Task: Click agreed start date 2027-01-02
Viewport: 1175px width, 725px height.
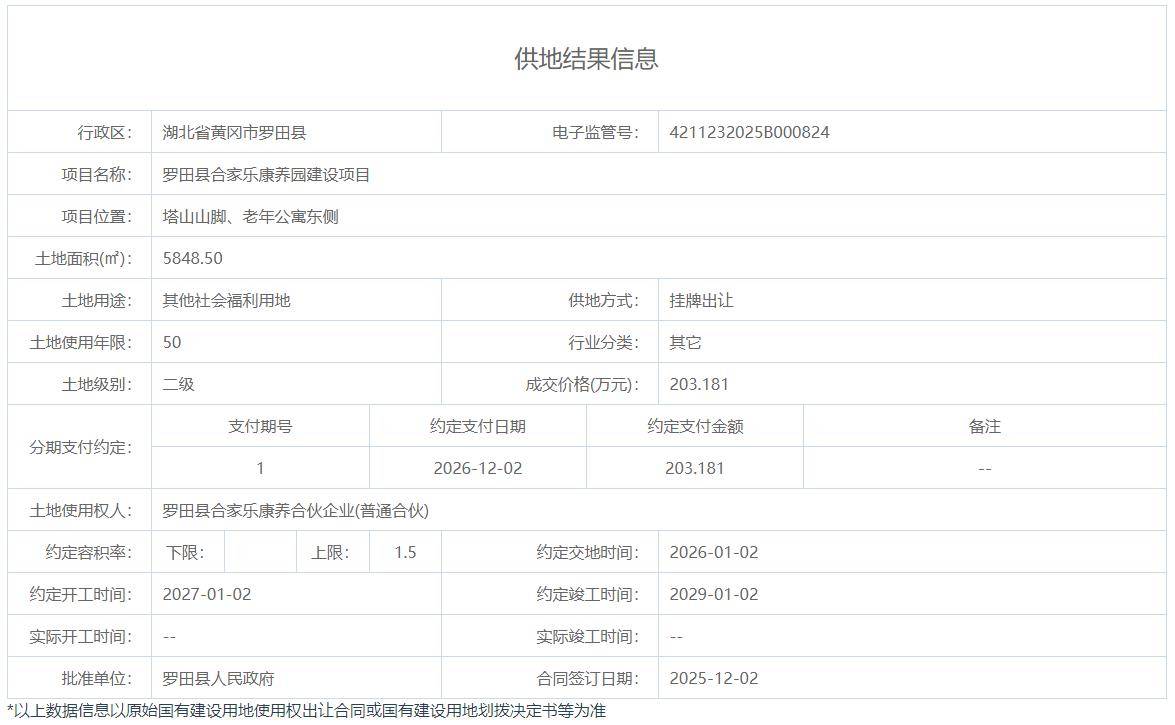Action: [207, 594]
